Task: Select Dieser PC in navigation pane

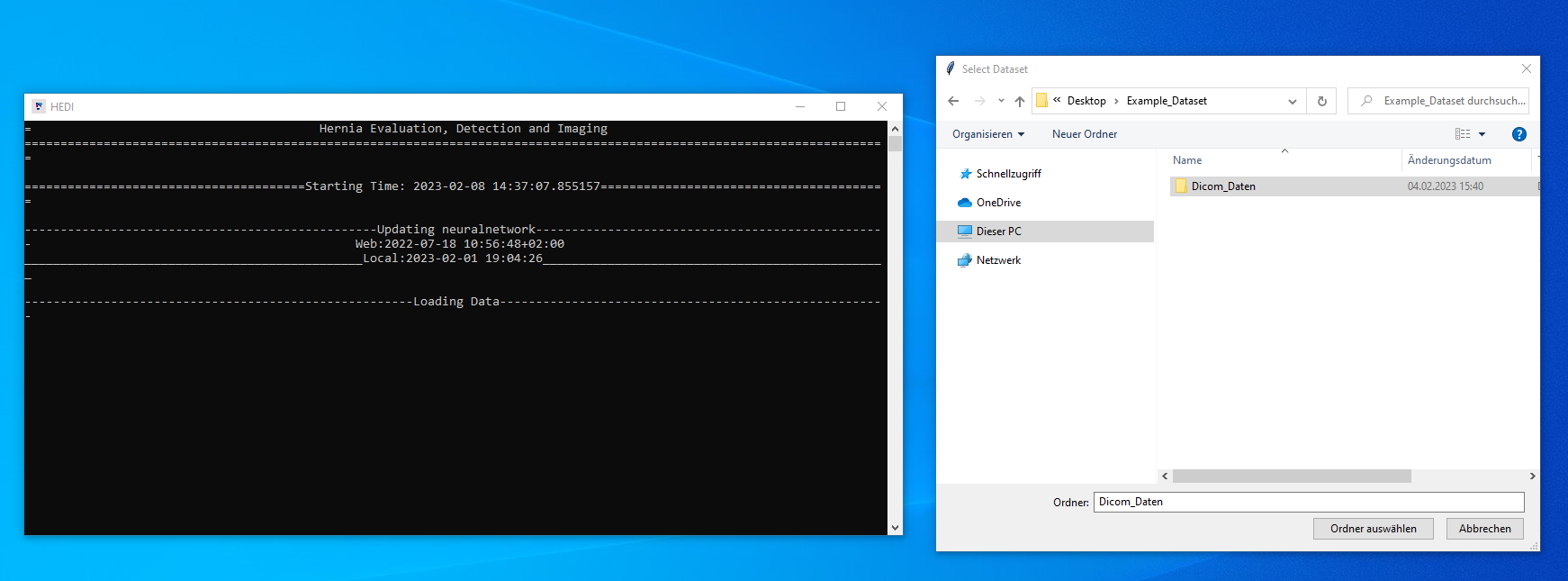Action: [x=1046, y=231]
